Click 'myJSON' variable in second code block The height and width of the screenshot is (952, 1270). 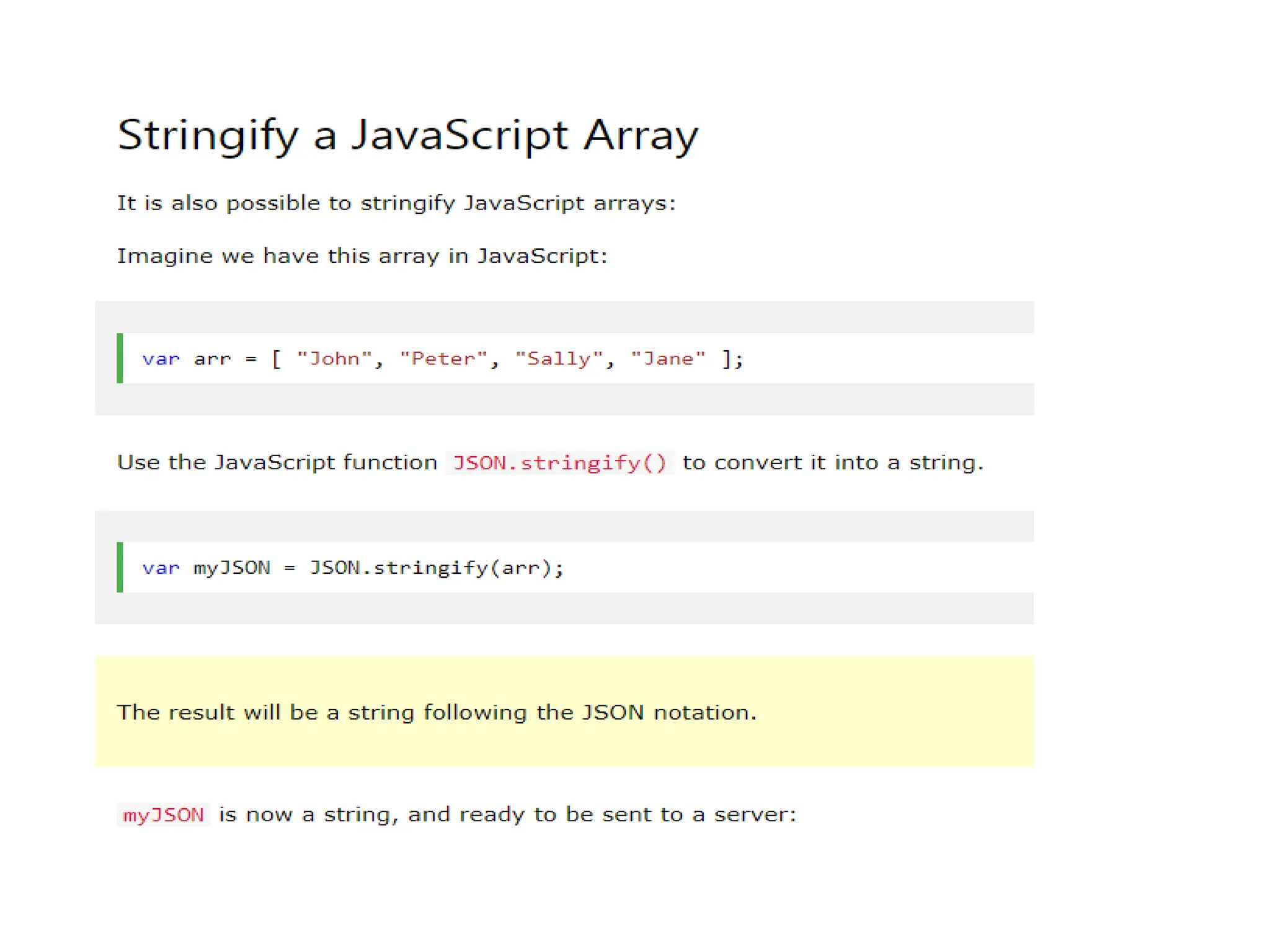click(231, 568)
